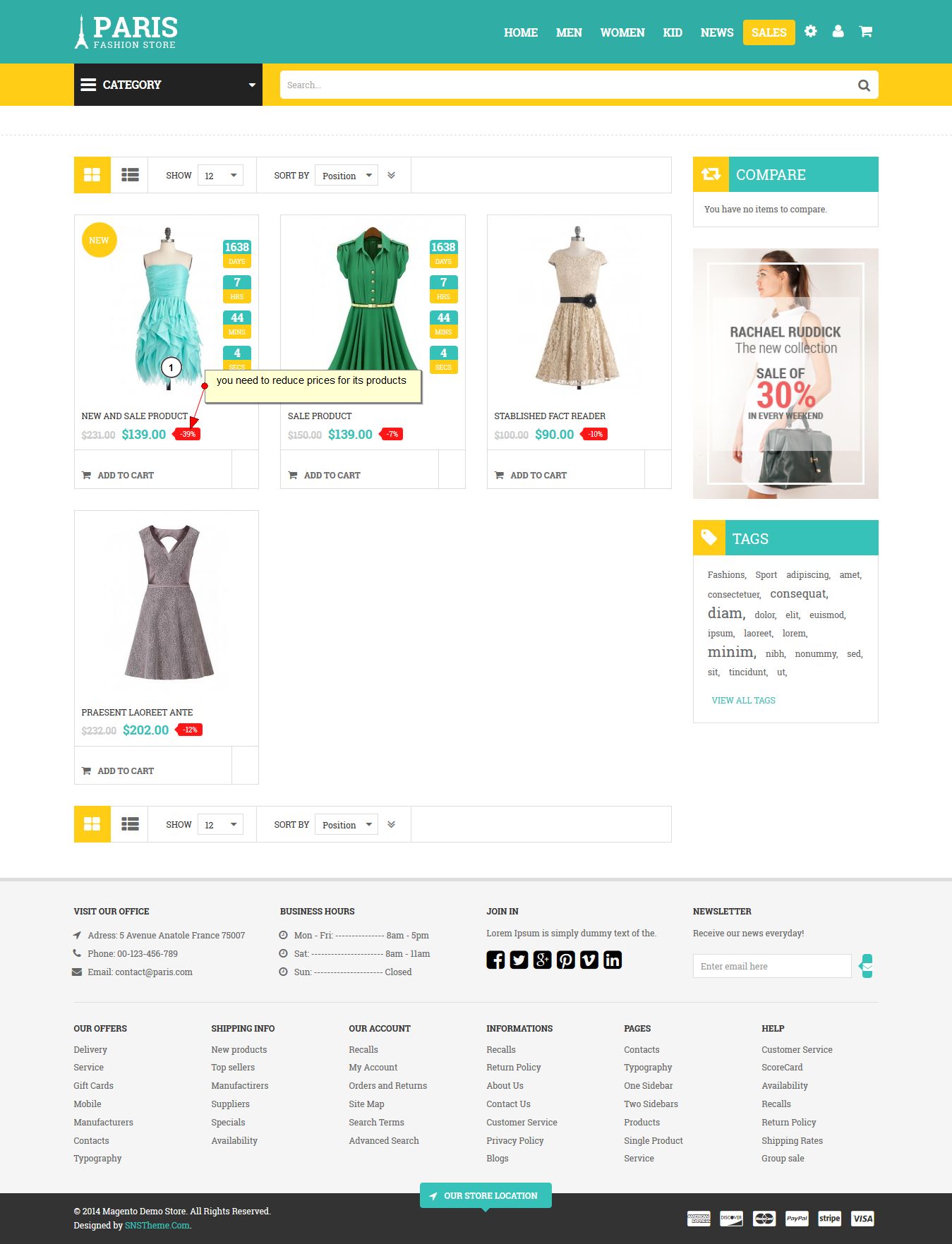Click the user account icon in header

(x=838, y=32)
